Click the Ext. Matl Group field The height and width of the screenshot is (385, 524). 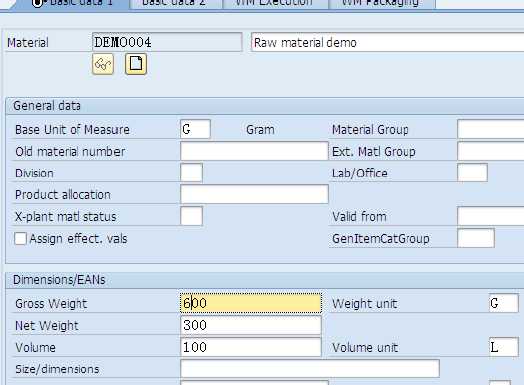coord(491,151)
